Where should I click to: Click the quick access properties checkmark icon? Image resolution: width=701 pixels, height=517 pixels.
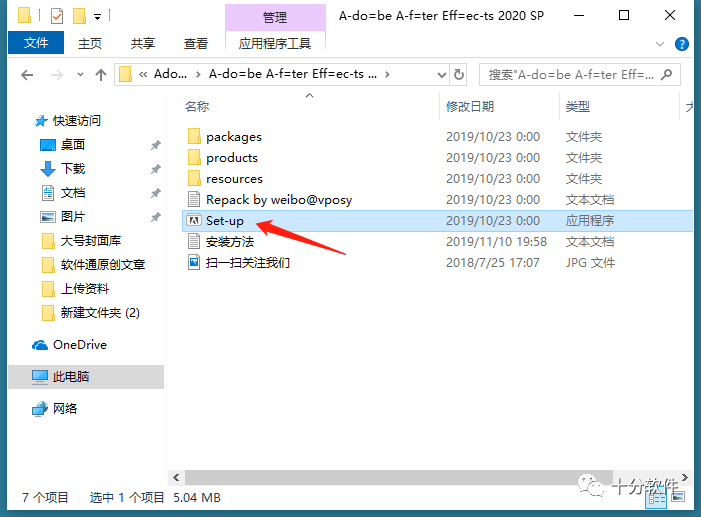pos(57,16)
